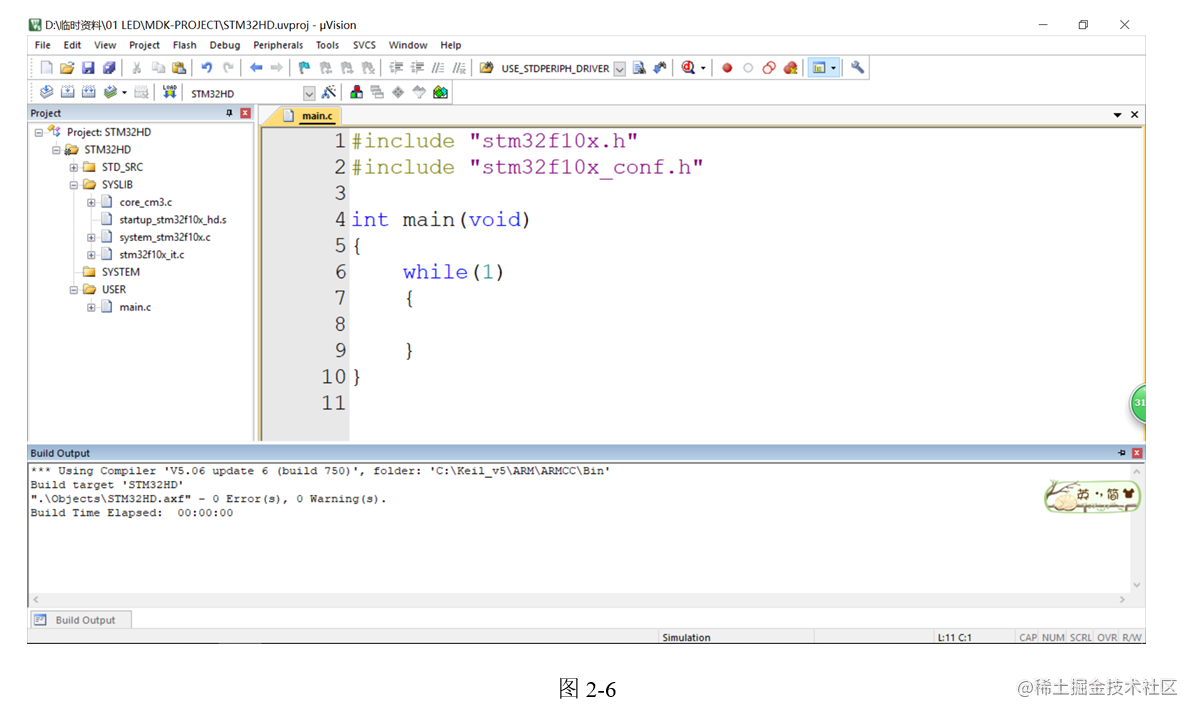Click the Indent selection icon

tap(396, 68)
